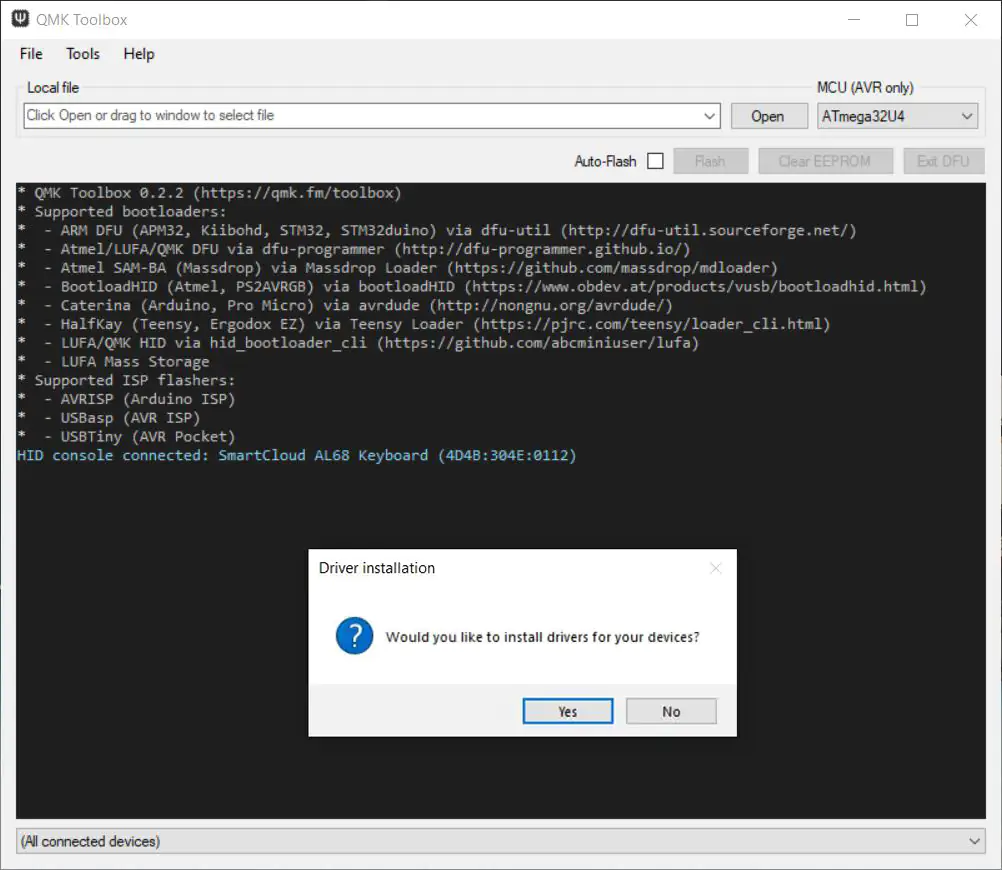Image resolution: width=1002 pixels, height=870 pixels.
Task: Click Yes to install drivers
Action: [x=568, y=711]
